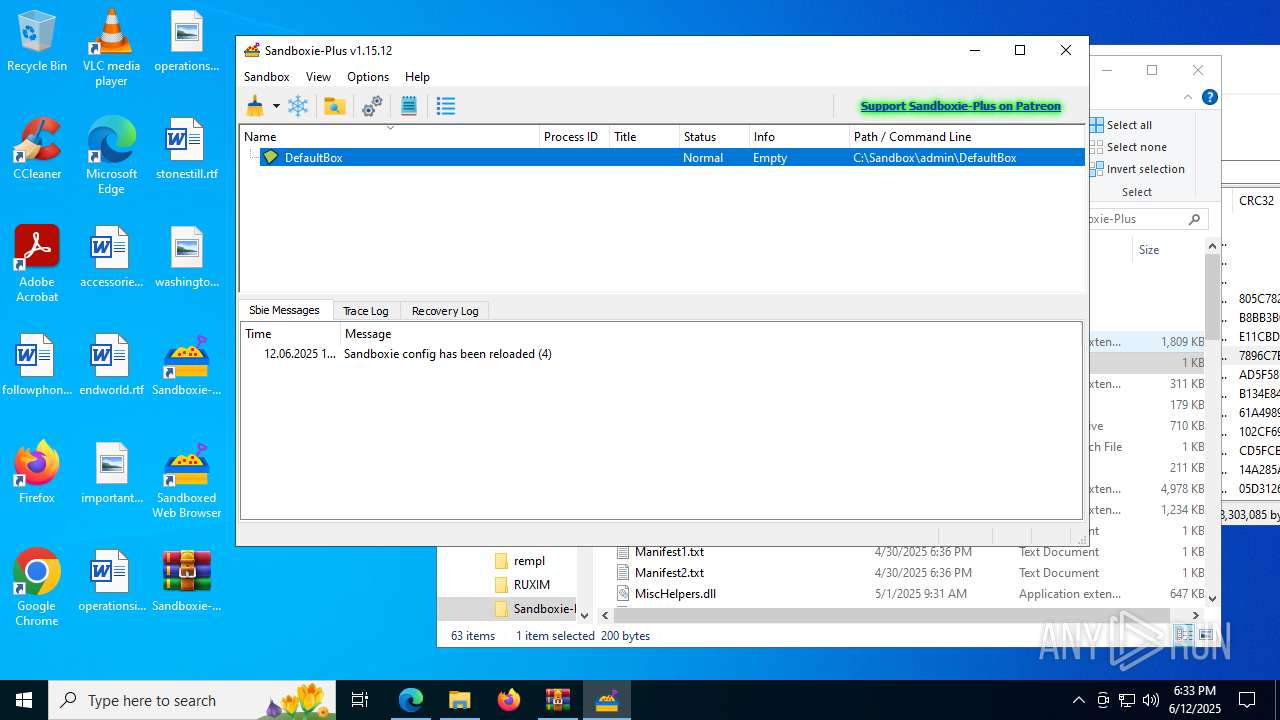Click Select all in the Explorer window

(1122, 125)
